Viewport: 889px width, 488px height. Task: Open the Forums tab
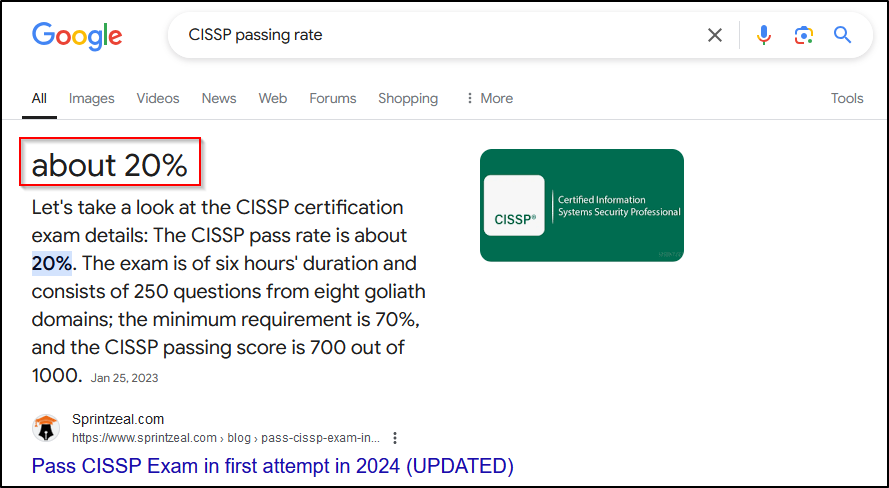coord(333,98)
